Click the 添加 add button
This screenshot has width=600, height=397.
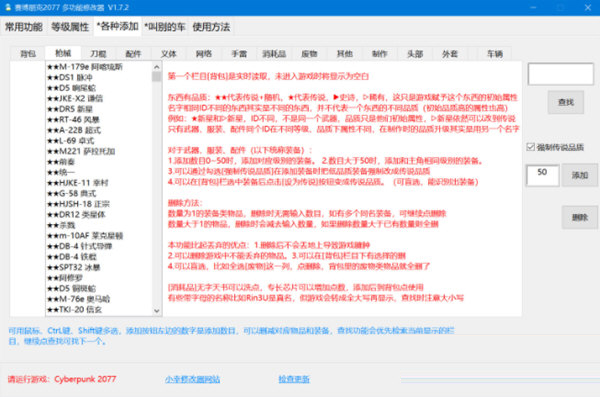click(580, 175)
